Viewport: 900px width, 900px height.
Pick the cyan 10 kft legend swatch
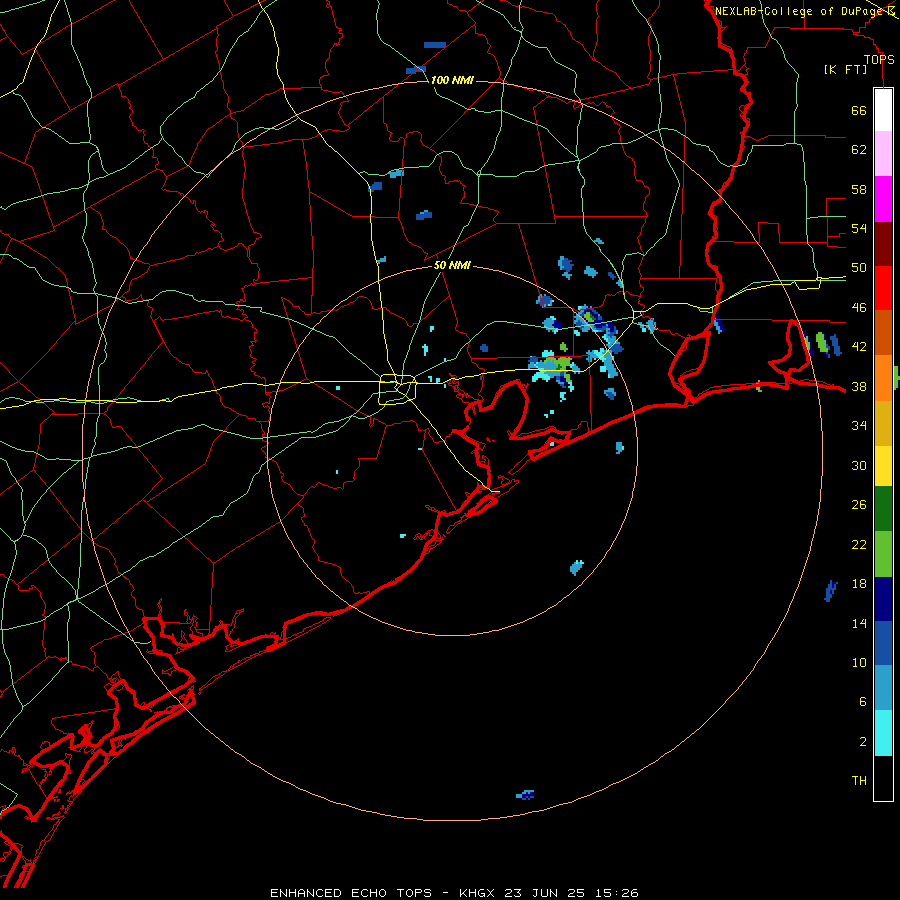pyautogui.click(x=883, y=733)
